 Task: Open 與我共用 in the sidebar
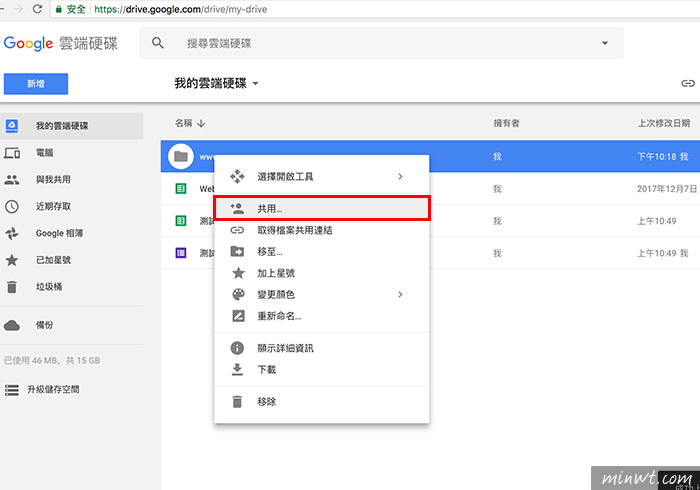point(53,179)
